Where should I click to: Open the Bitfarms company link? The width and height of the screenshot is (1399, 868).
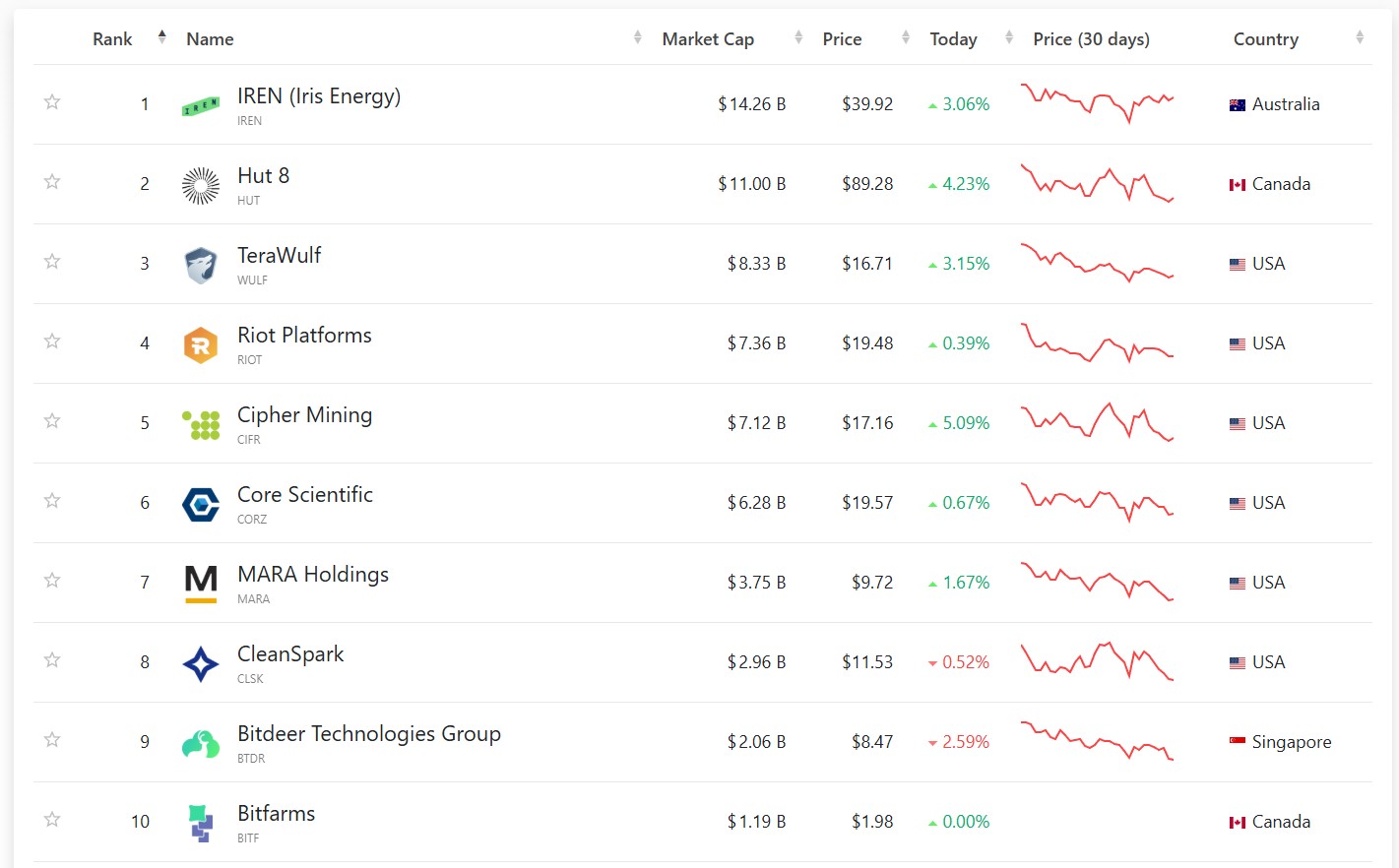click(276, 814)
